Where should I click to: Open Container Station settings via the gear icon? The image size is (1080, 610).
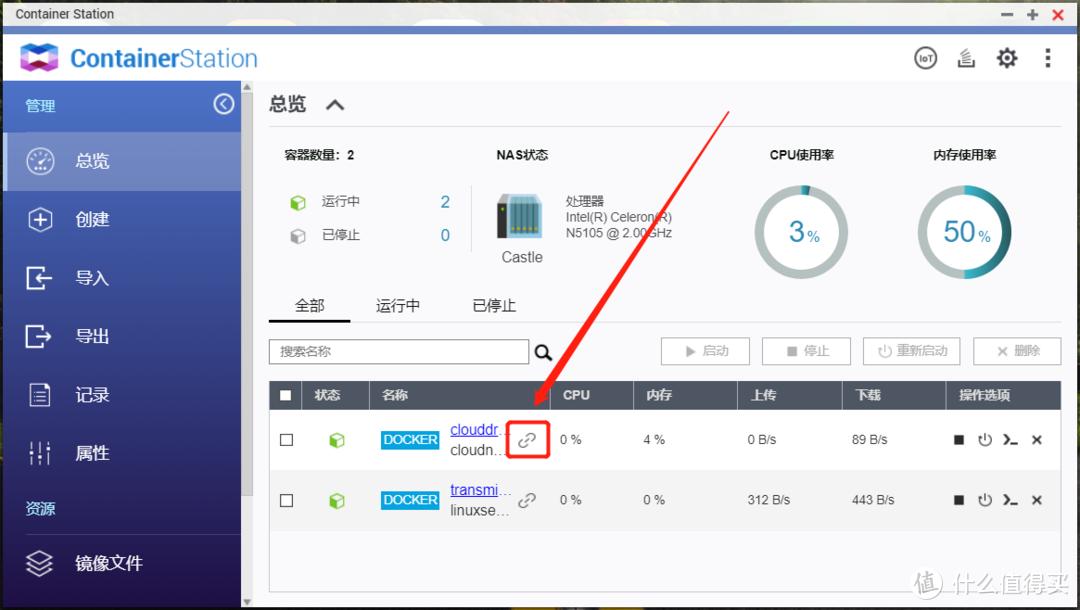coord(1007,58)
